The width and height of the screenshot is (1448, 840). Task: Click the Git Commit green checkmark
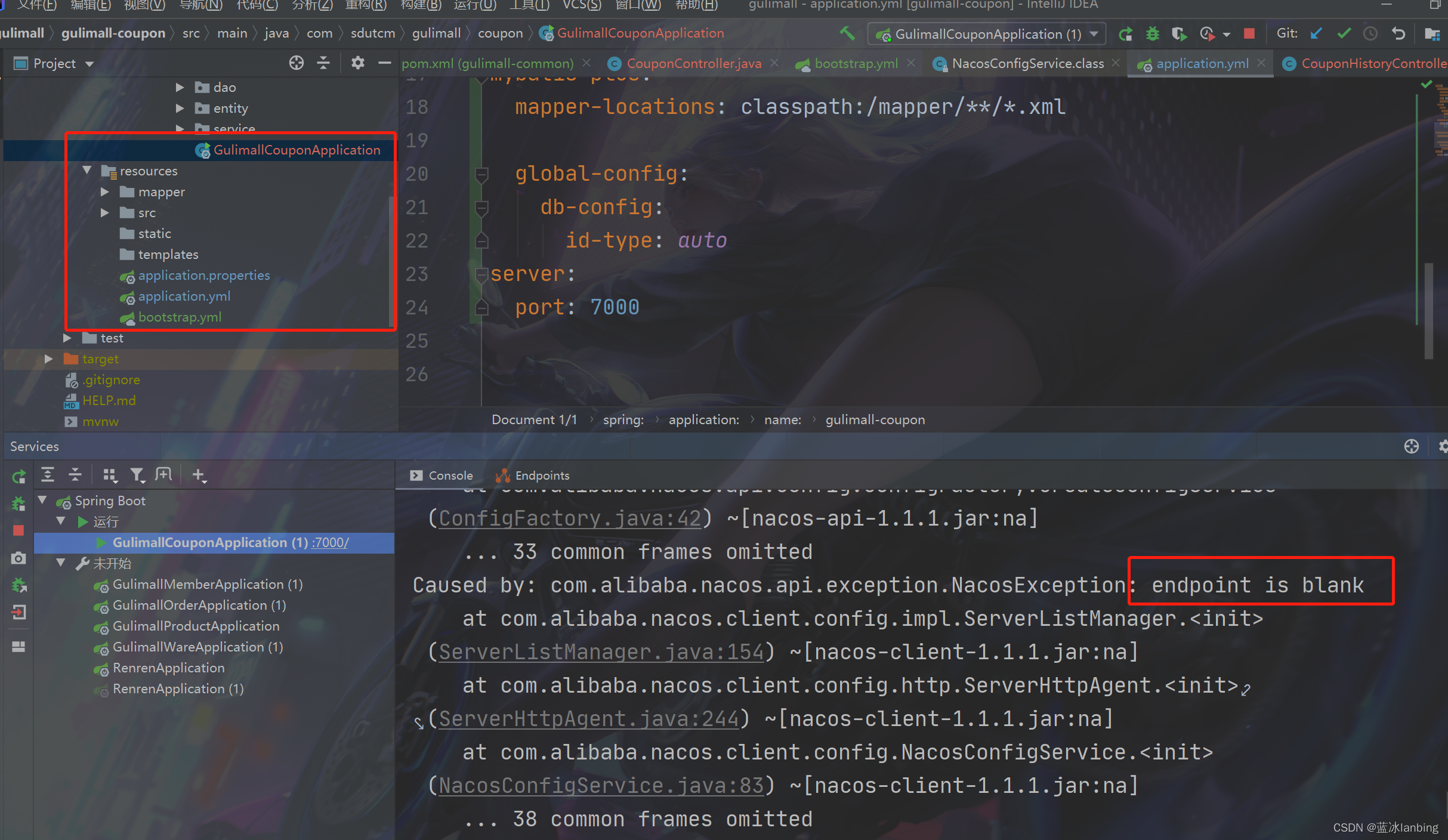pos(1344,33)
